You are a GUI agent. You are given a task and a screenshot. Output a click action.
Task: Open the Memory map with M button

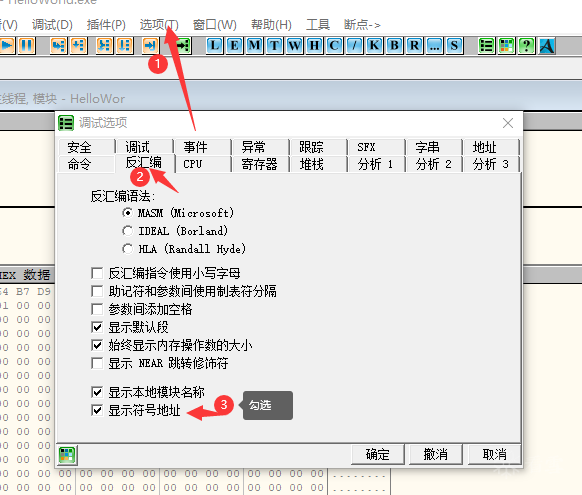[255, 46]
